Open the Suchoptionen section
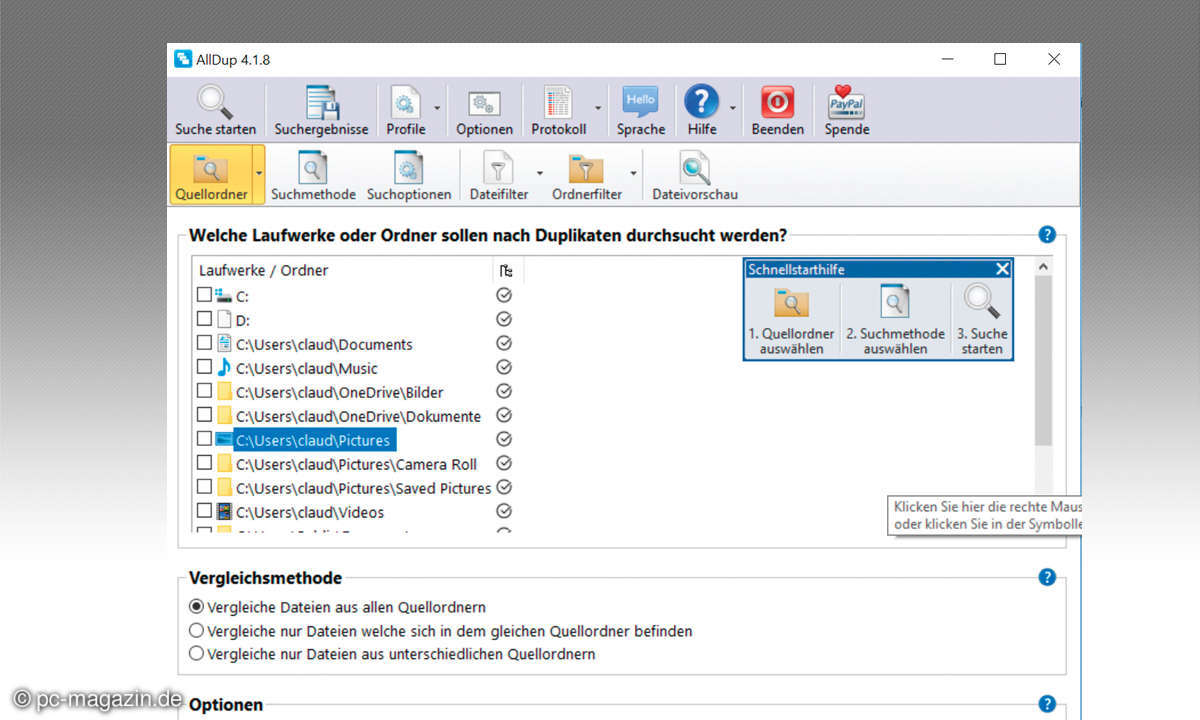Image resolution: width=1200 pixels, height=720 pixels. pyautogui.click(x=409, y=174)
